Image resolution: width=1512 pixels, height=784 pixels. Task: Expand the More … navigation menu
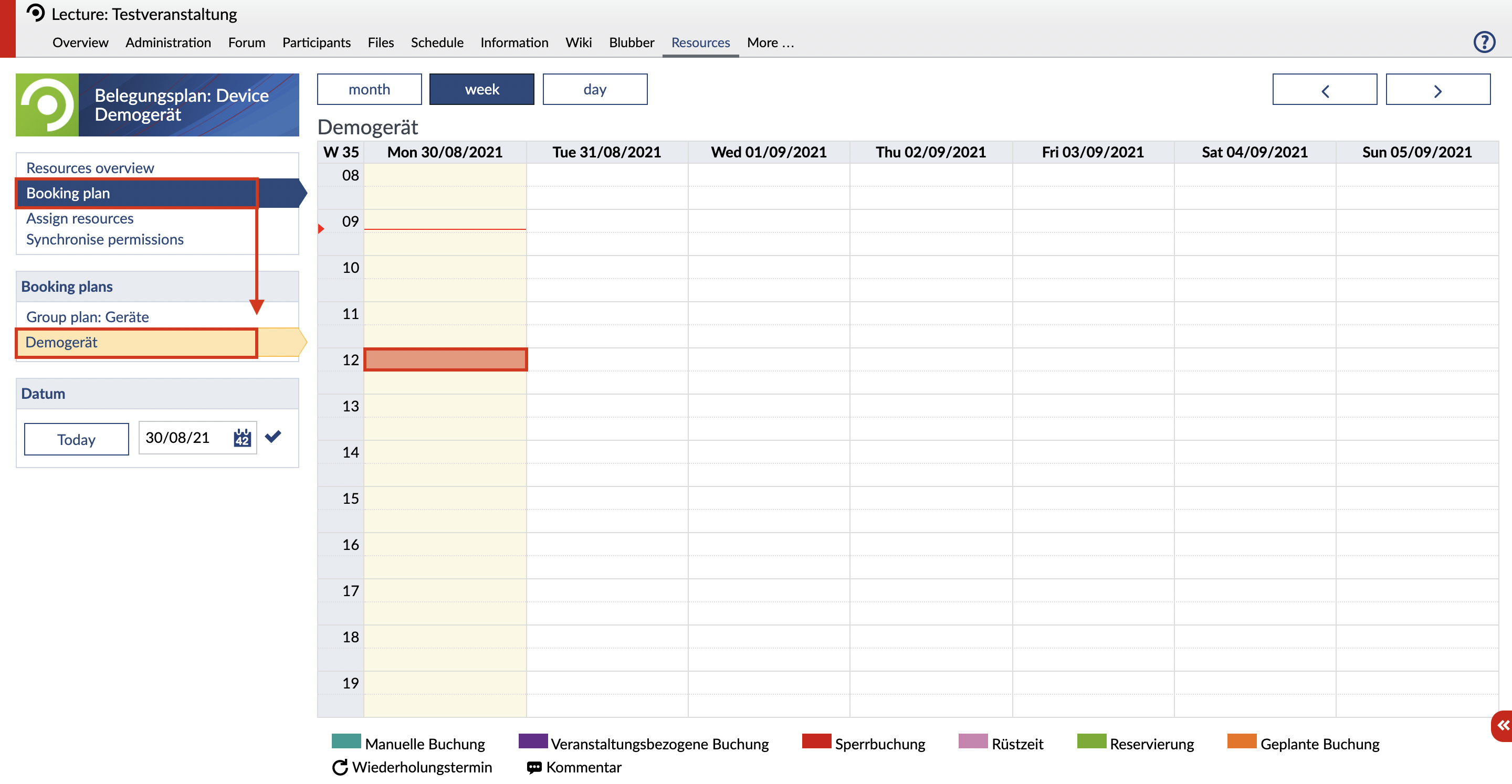click(x=770, y=43)
